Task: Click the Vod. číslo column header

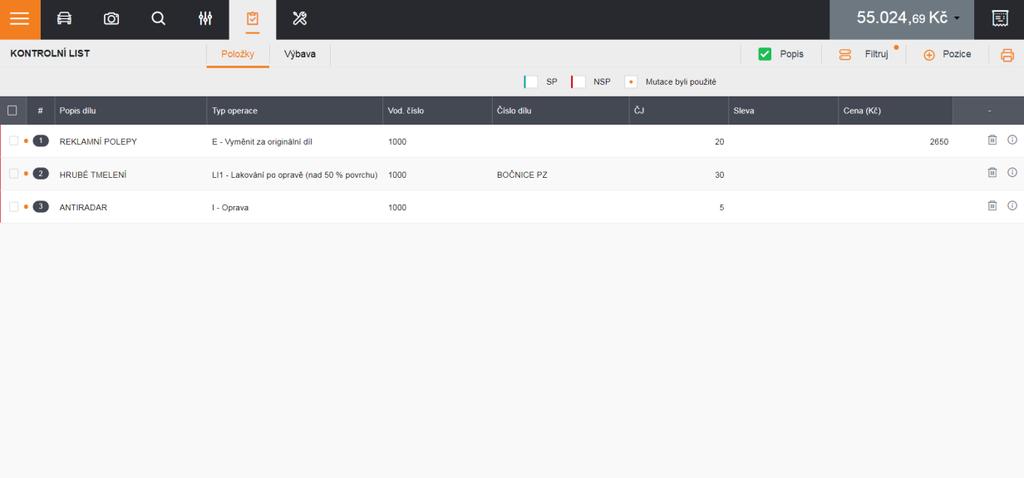Action: point(406,111)
